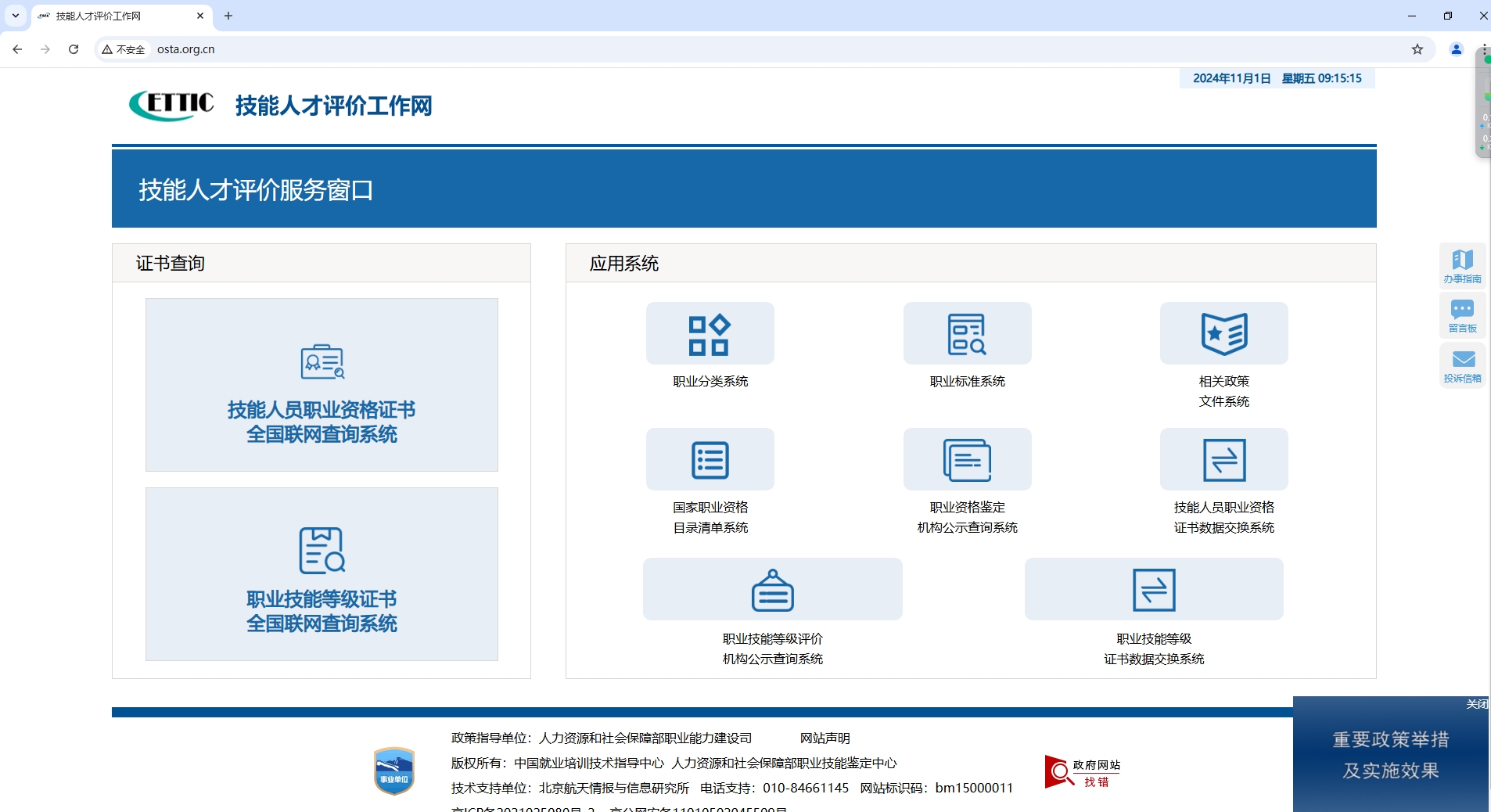The width and height of the screenshot is (1491, 812).
Task: Open the 国家职业资格目录清单系统 list icon
Action: coord(710,460)
